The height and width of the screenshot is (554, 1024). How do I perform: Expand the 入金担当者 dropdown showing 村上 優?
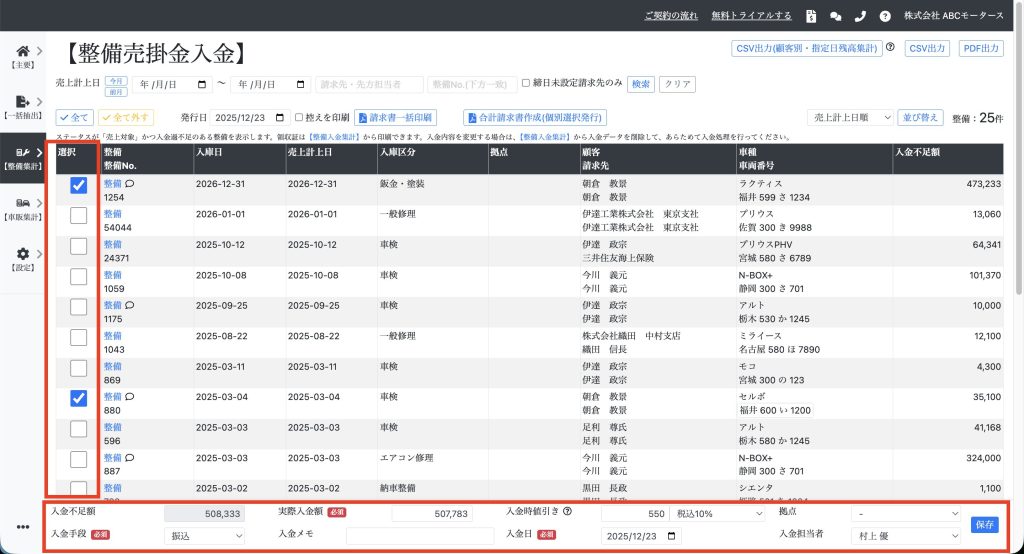pos(905,536)
